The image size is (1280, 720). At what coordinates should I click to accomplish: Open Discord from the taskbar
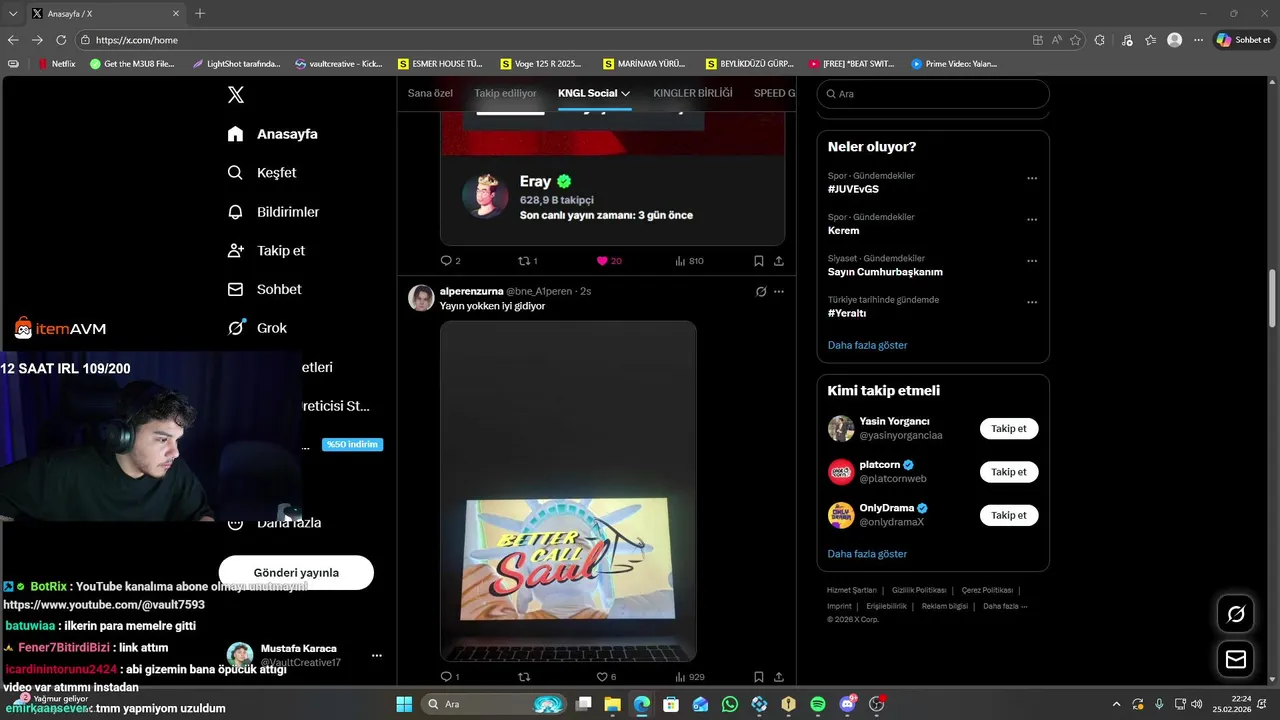(848, 704)
